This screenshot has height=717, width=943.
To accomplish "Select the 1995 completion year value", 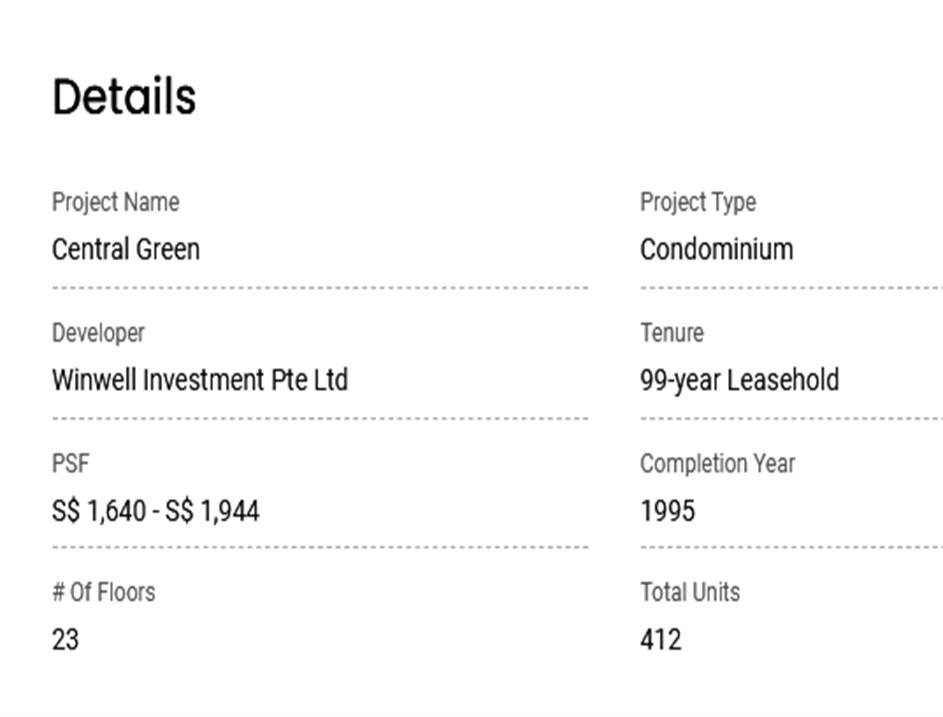I will pyautogui.click(x=667, y=511).
